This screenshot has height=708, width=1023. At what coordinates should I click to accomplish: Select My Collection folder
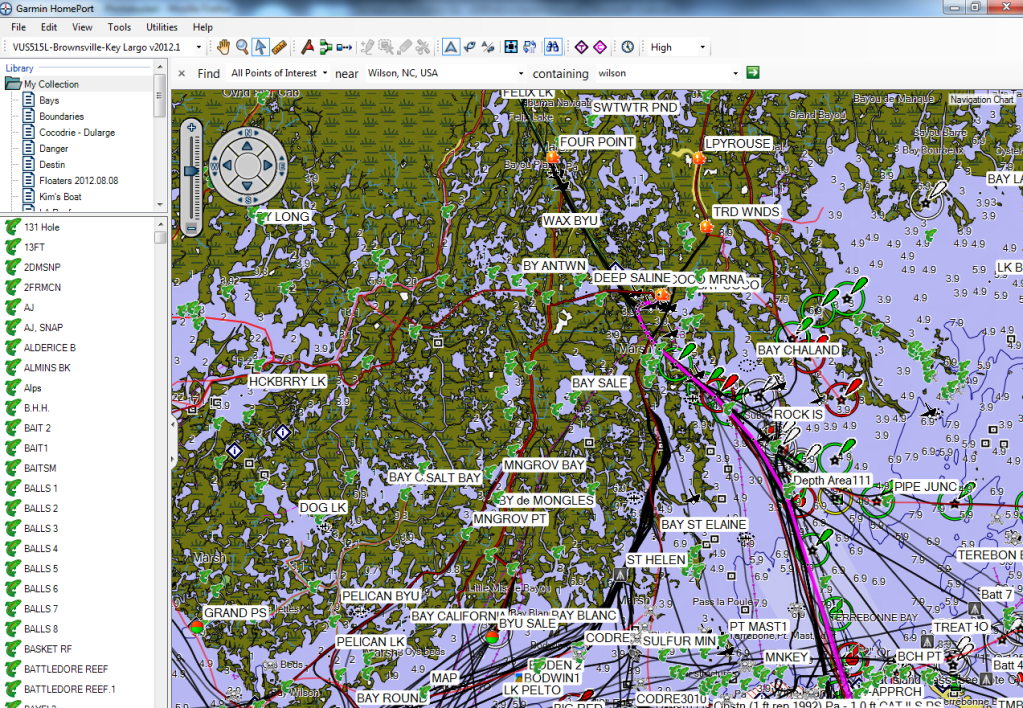(x=51, y=84)
